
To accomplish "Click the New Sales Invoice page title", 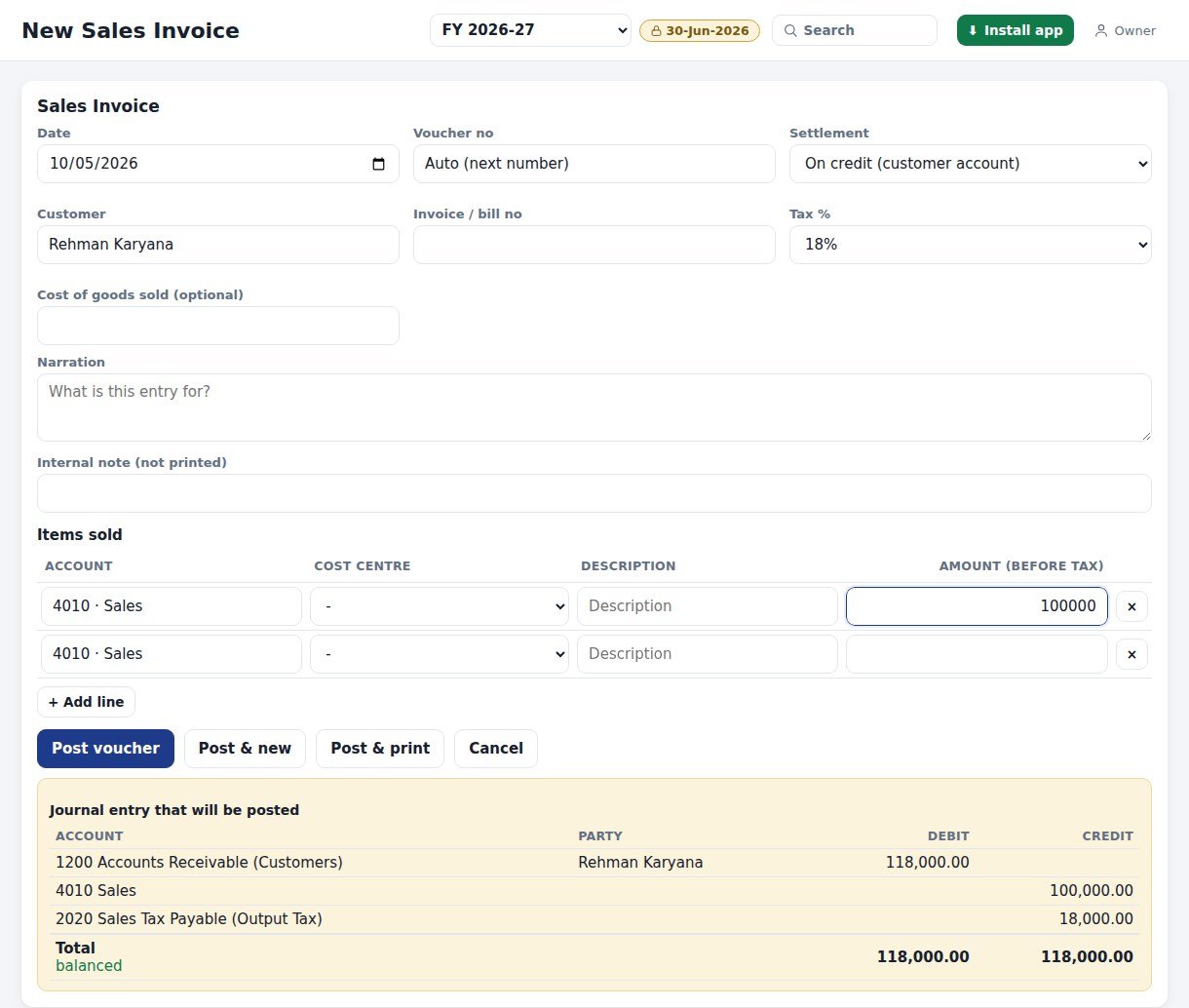I will pyautogui.click(x=131, y=30).
